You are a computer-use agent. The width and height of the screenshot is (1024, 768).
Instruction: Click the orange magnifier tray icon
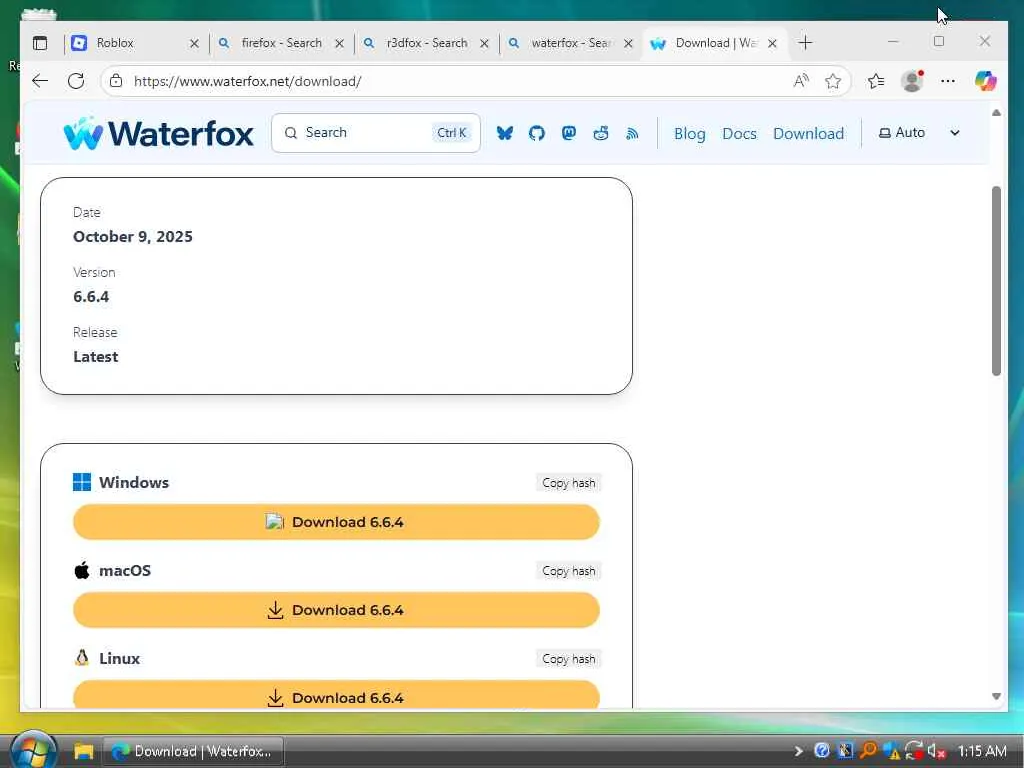868,751
